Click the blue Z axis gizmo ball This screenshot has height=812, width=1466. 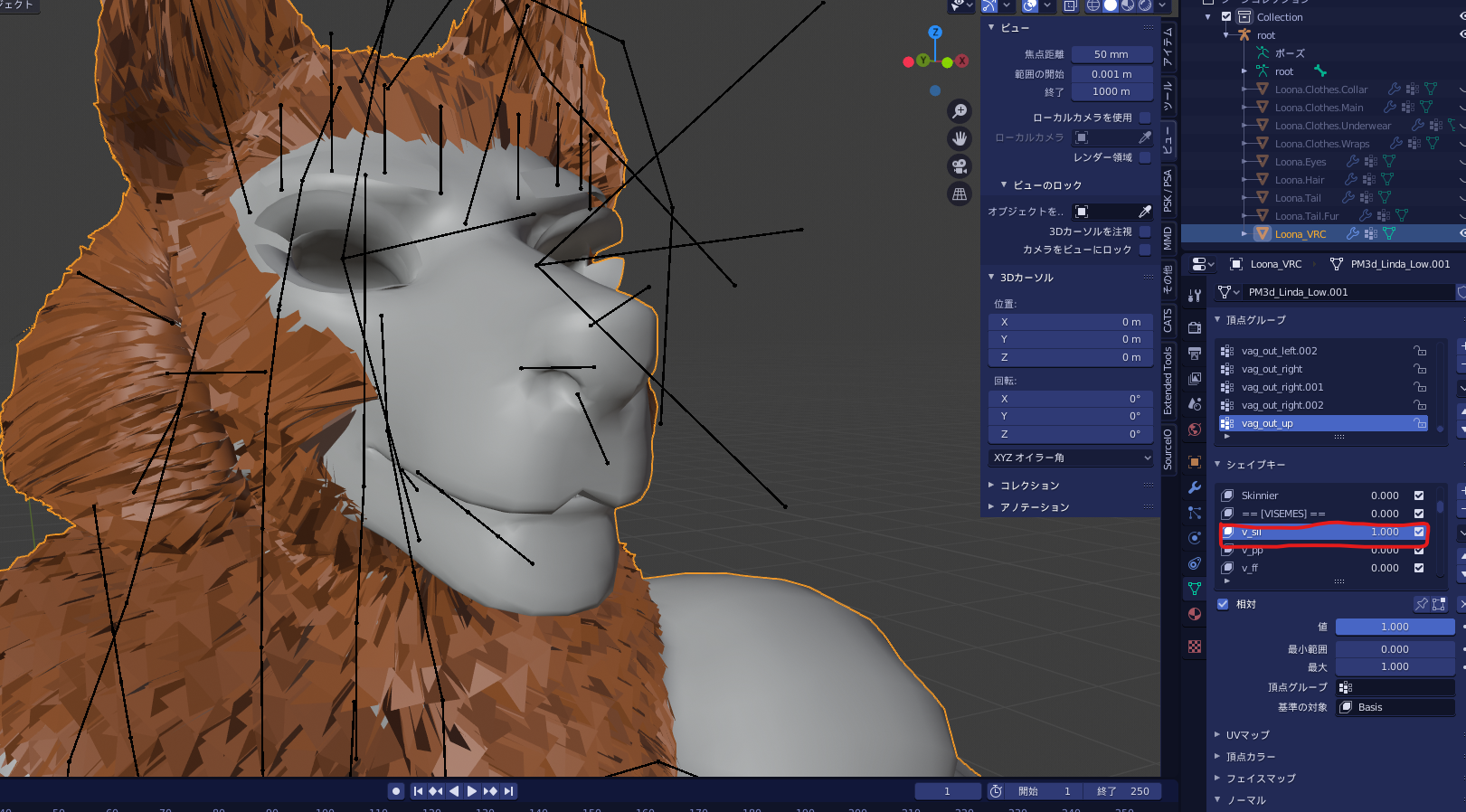(x=935, y=32)
